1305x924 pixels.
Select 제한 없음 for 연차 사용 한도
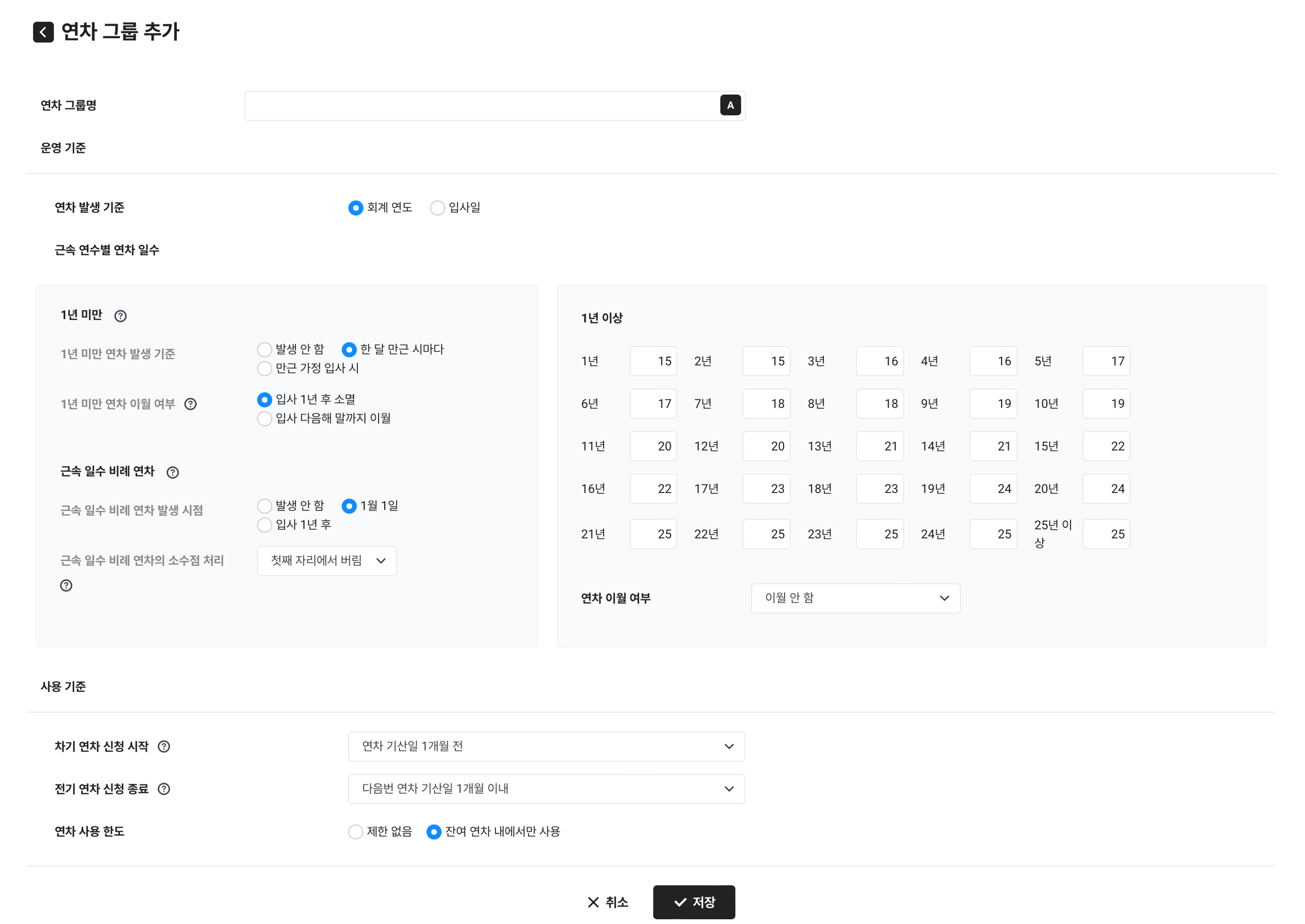point(355,832)
